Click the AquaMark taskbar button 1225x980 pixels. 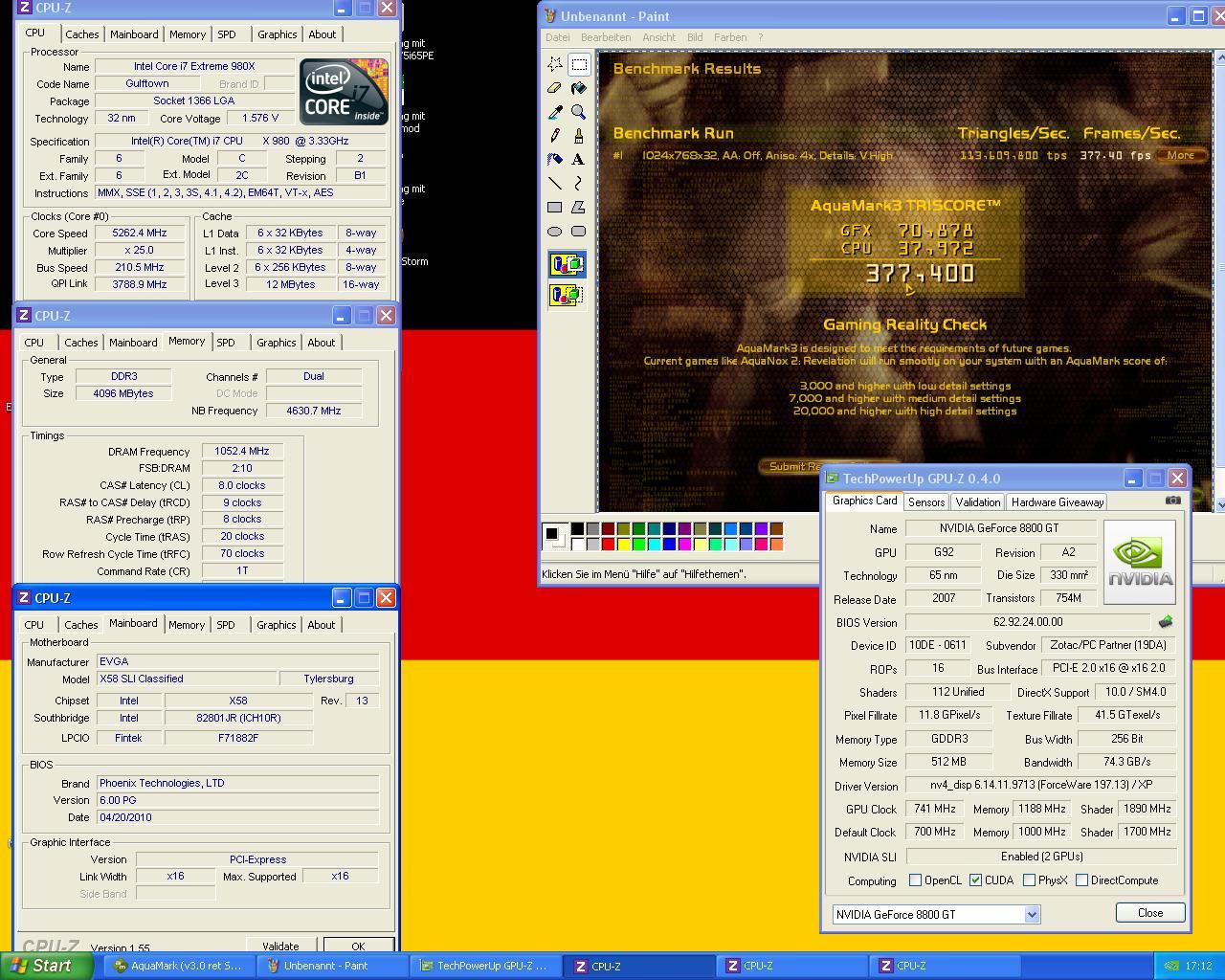click(x=179, y=966)
